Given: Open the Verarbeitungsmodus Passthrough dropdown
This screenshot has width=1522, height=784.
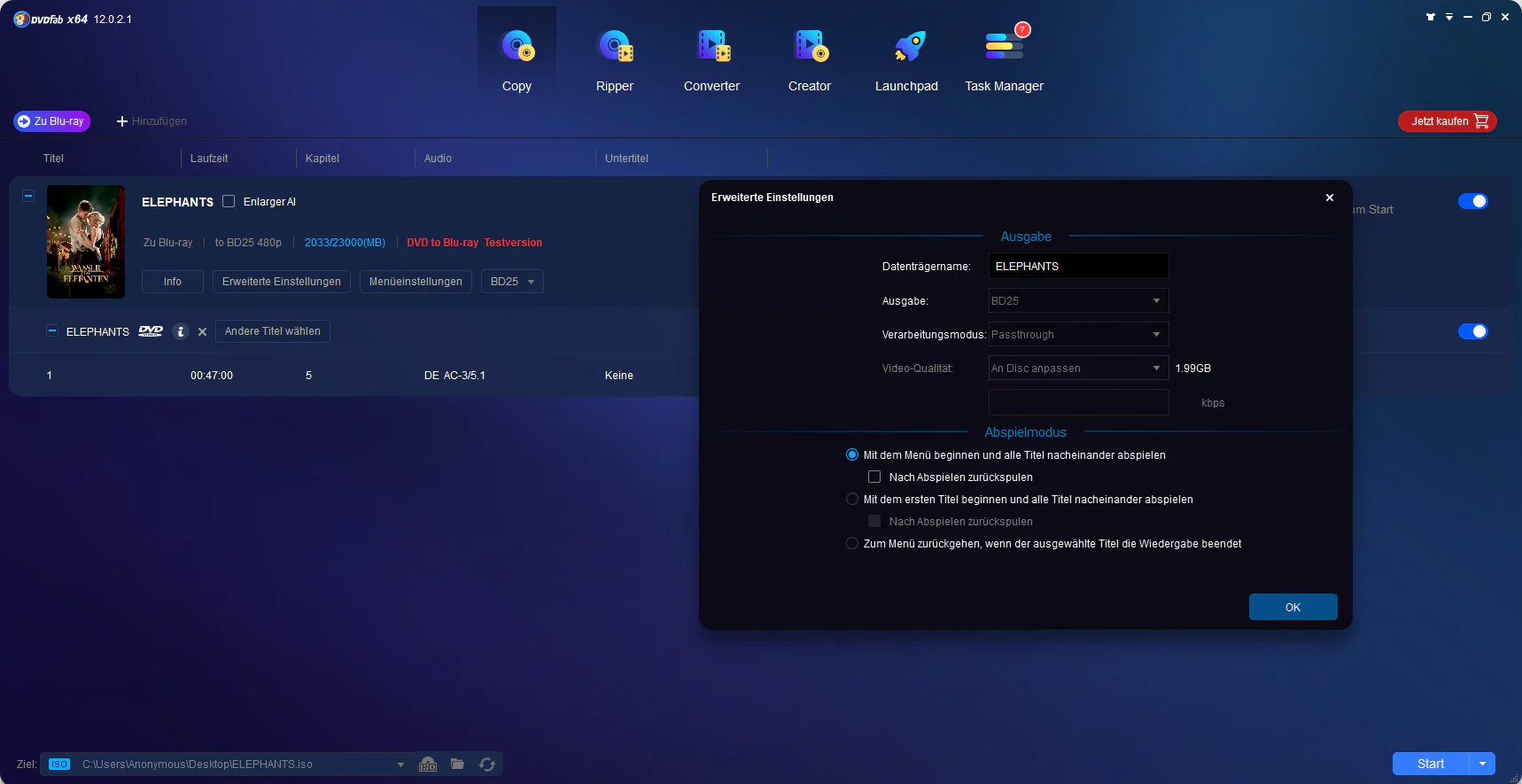Looking at the screenshot, I should click(1078, 334).
